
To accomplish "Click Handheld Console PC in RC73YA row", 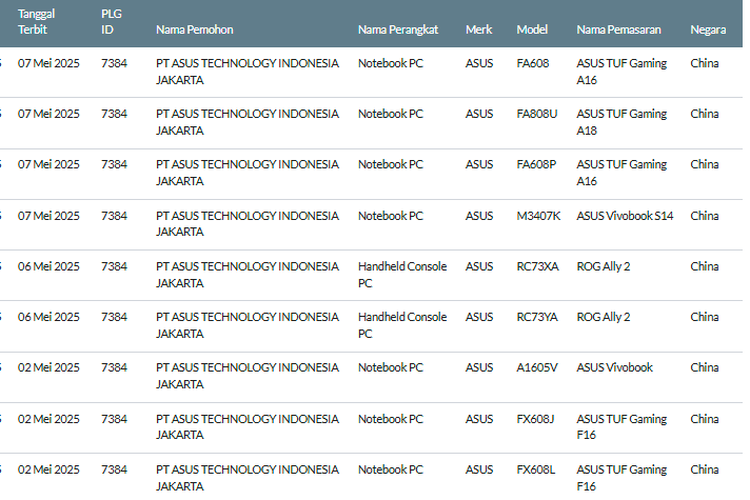I will (x=402, y=325).
